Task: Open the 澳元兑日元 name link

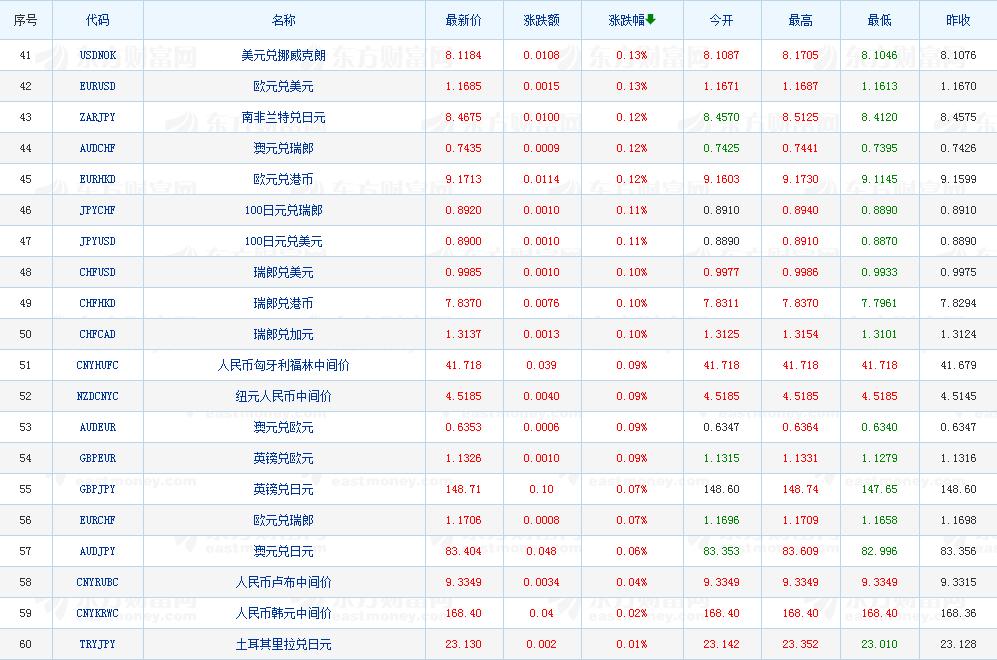Action: tap(284, 551)
